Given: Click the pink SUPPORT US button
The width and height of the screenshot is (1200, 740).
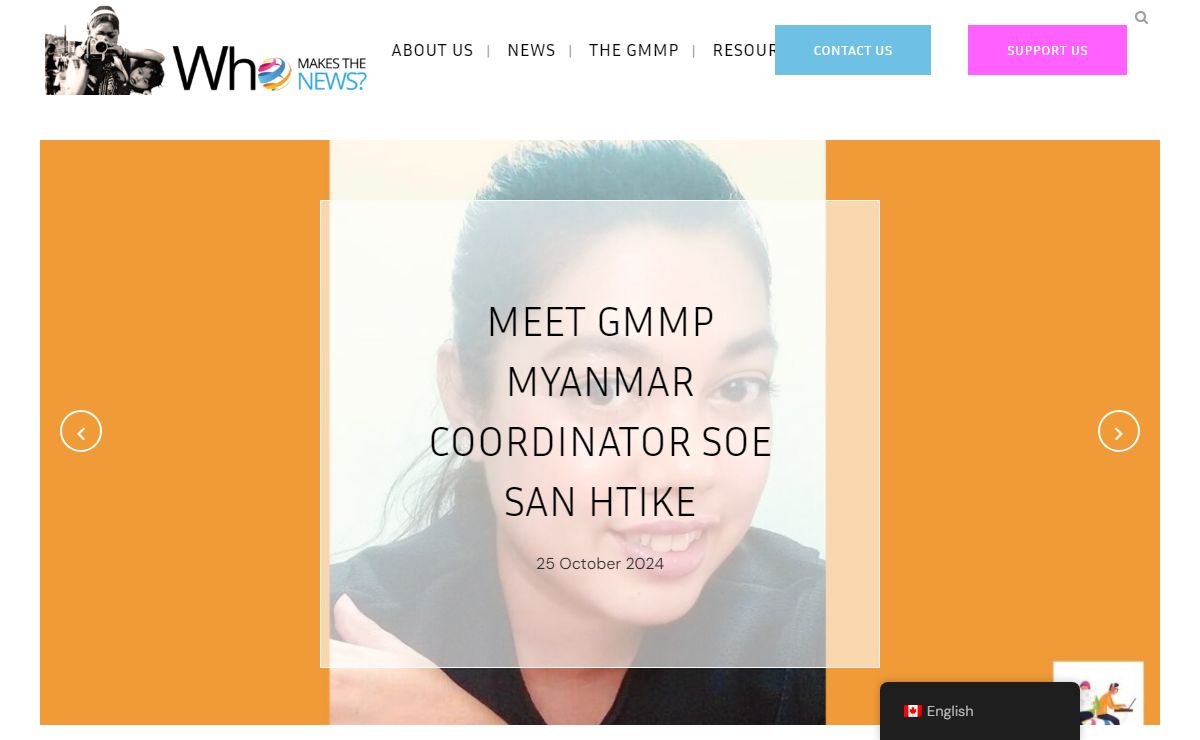Looking at the screenshot, I should pyautogui.click(x=1047, y=50).
